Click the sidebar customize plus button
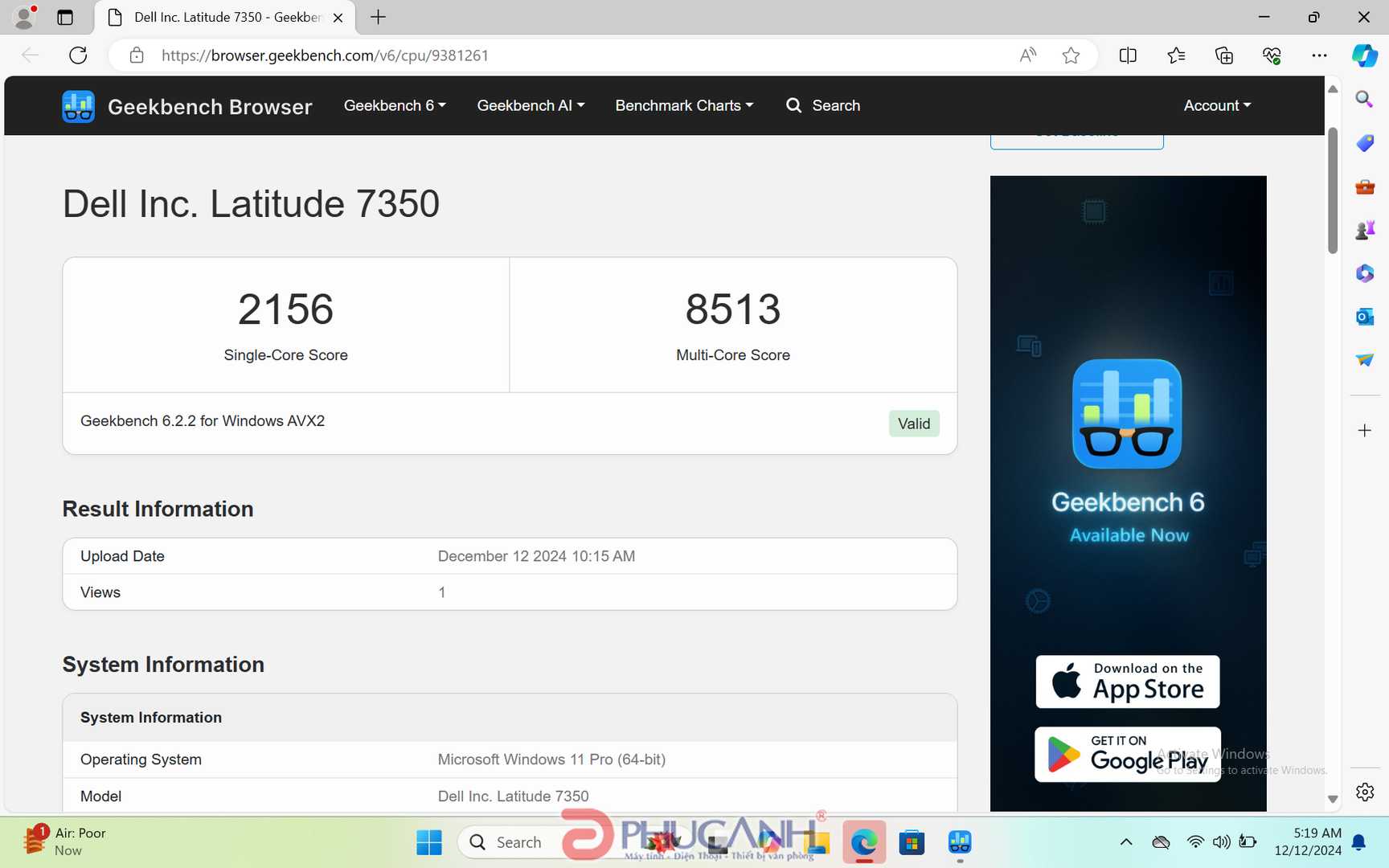This screenshot has width=1389, height=868. (1365, 431)
